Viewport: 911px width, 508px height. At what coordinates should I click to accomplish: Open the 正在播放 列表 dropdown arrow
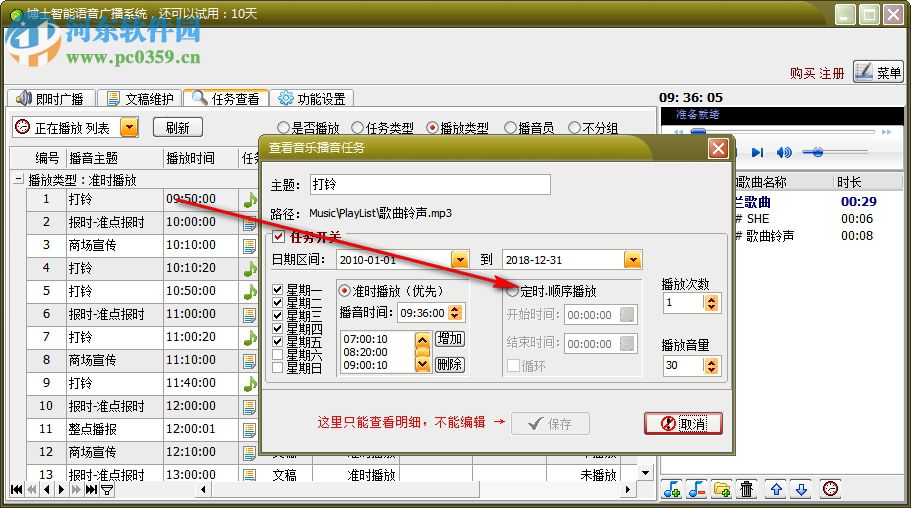(129, 127)
